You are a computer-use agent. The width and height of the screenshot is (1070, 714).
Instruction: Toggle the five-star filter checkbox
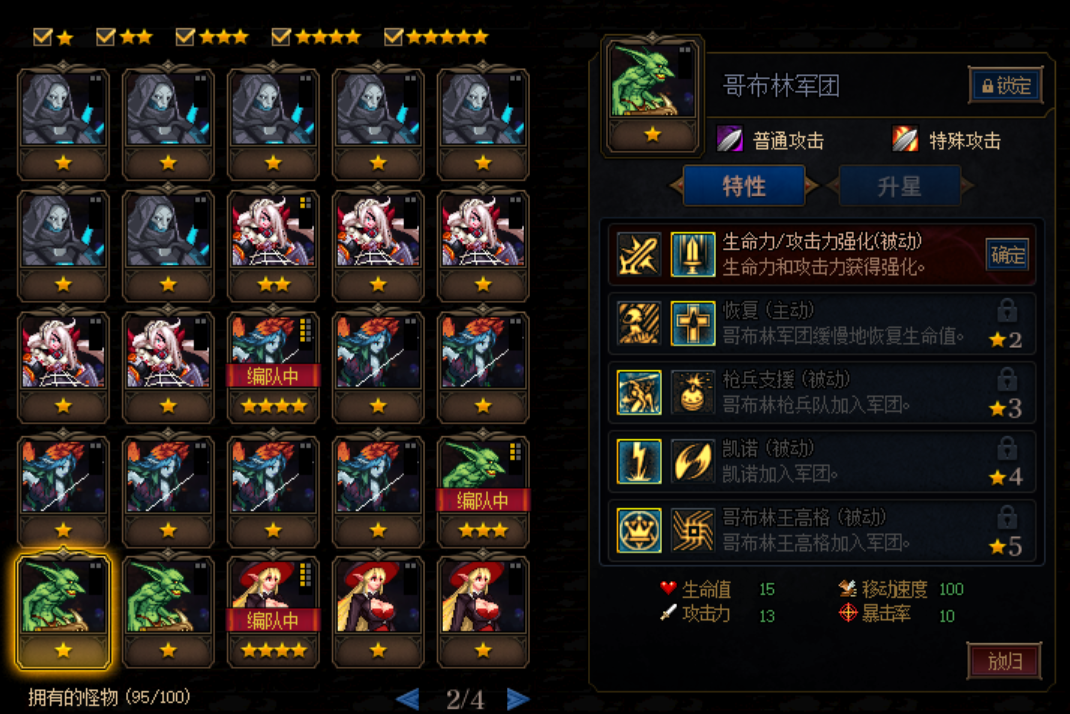(394, 36)
